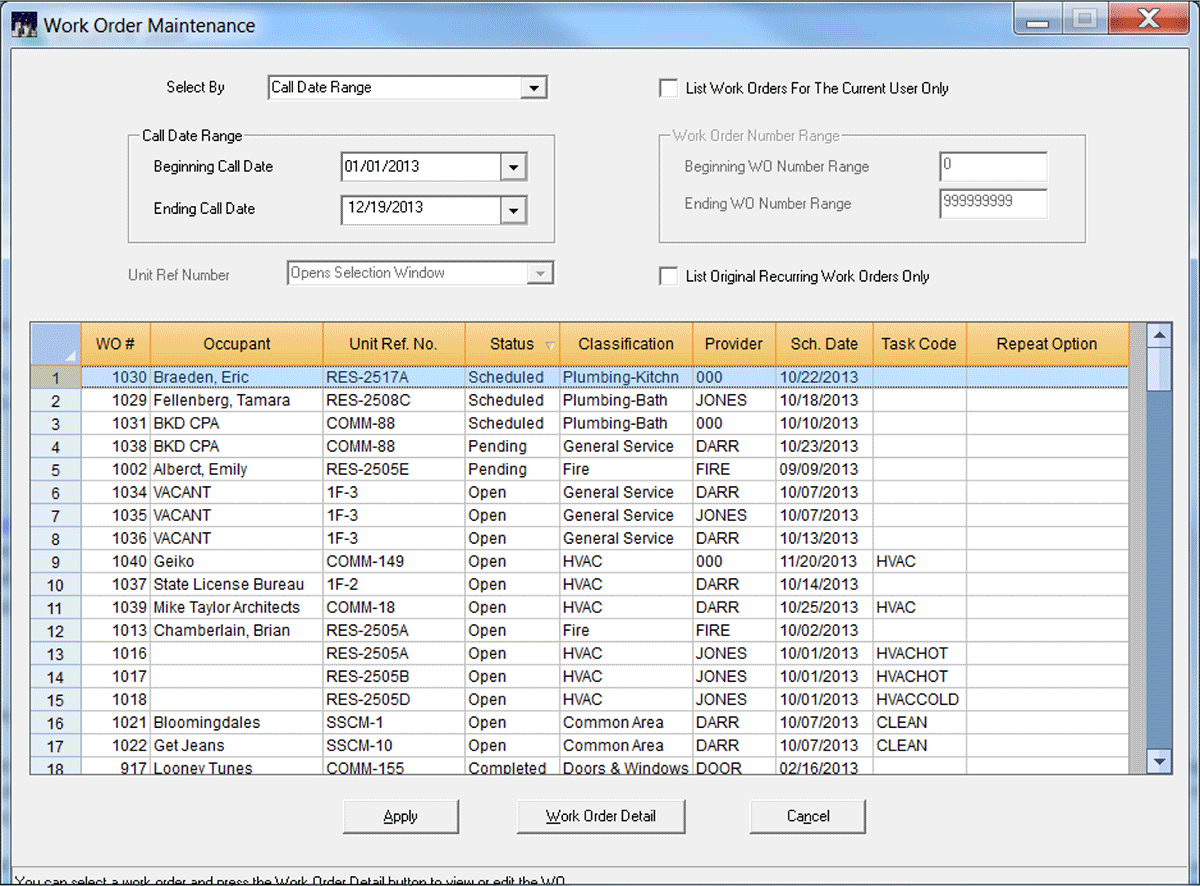Select row header 9 in the grid
Viewport: 1200px width, 886px height.
56,562
